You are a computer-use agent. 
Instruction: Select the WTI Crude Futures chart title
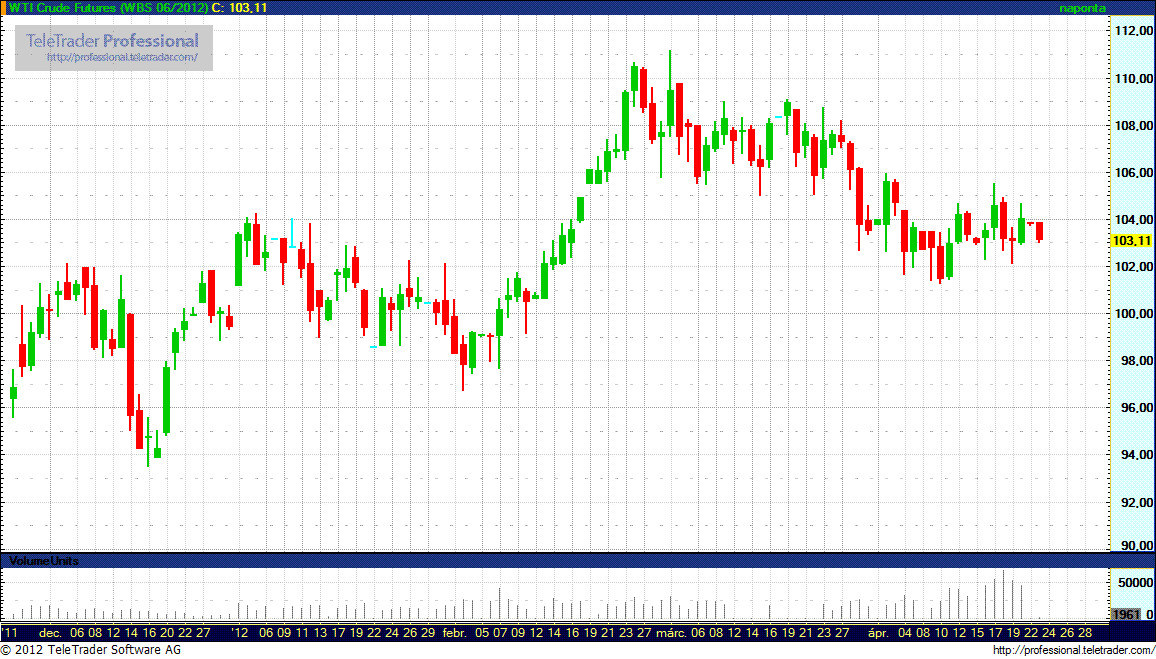pos(109,7)
